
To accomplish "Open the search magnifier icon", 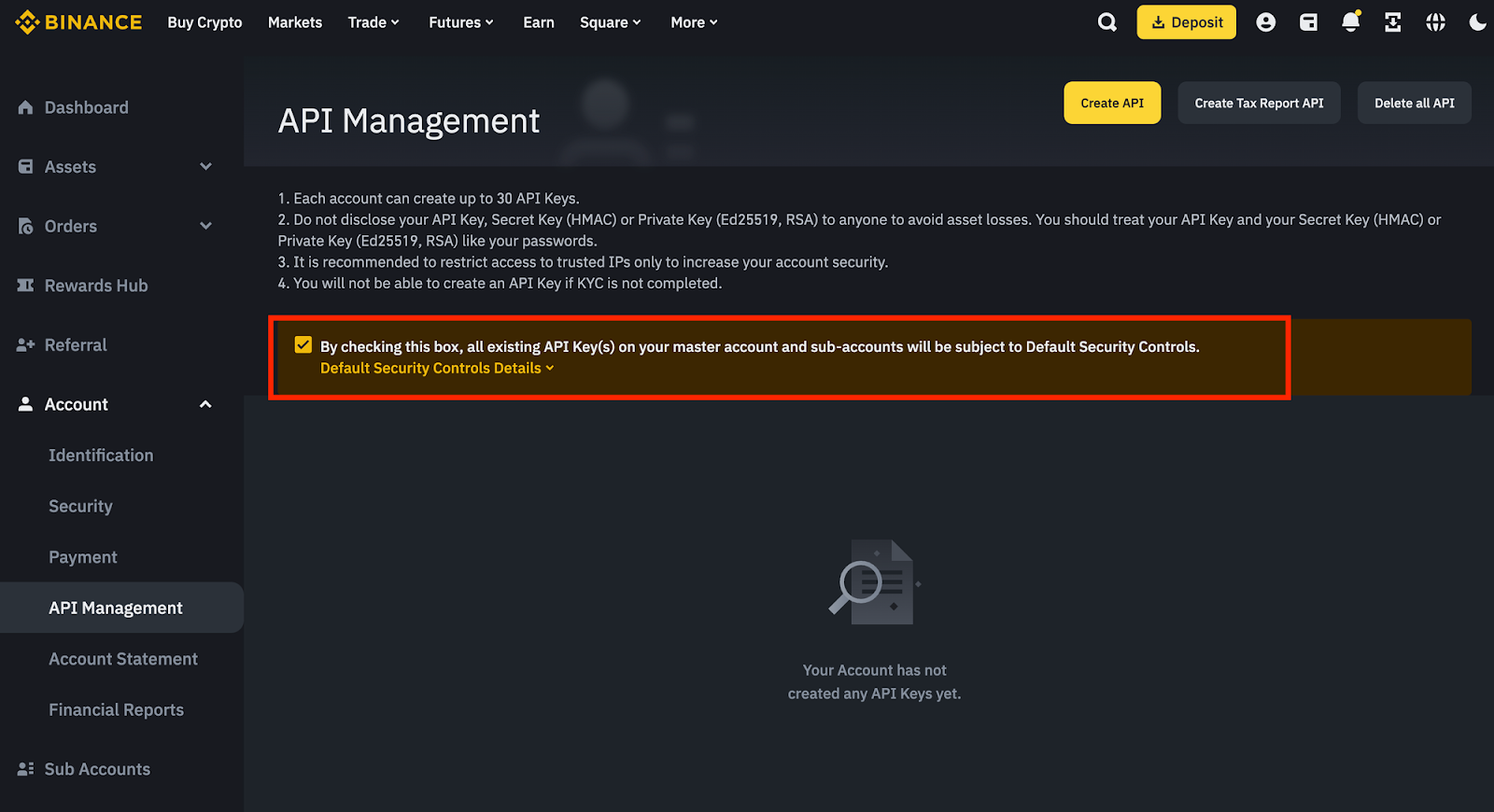I will click(1107, 22).
